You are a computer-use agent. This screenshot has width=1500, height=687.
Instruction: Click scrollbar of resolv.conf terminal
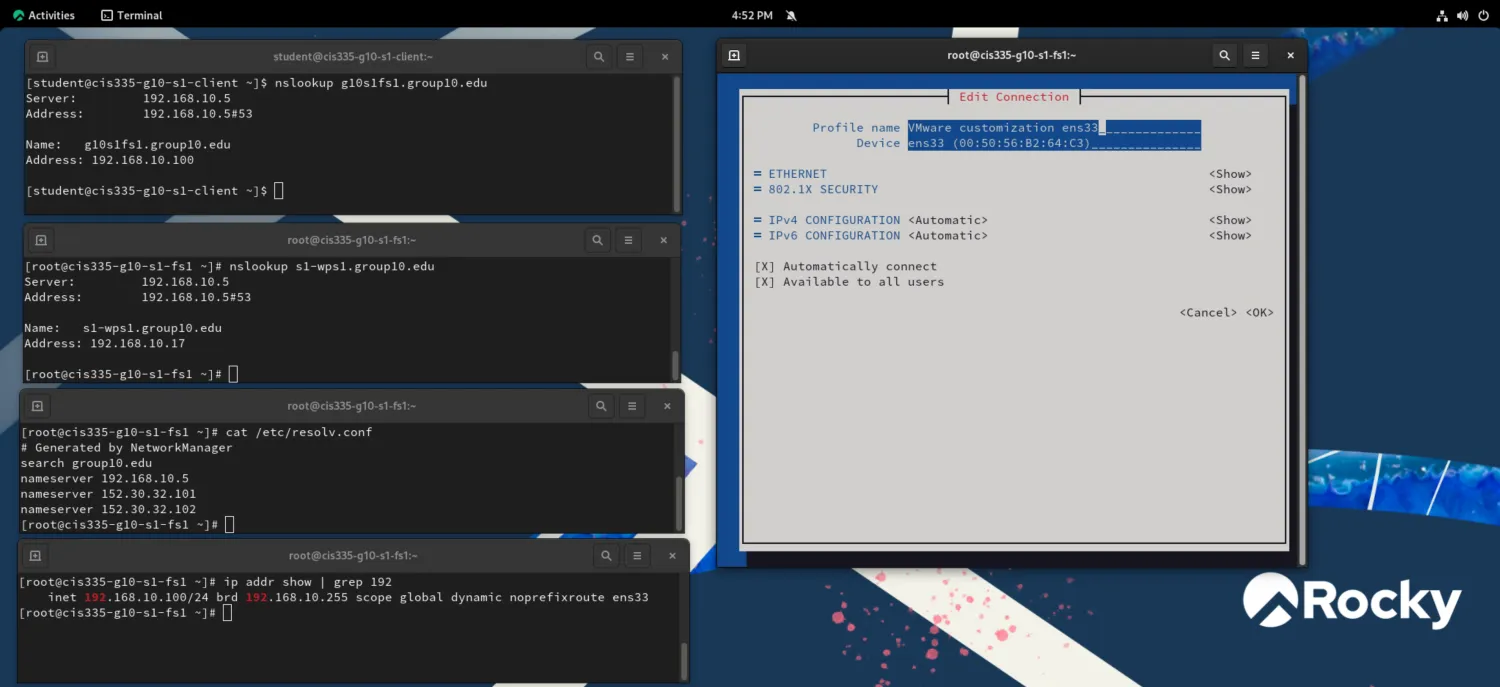679,502
